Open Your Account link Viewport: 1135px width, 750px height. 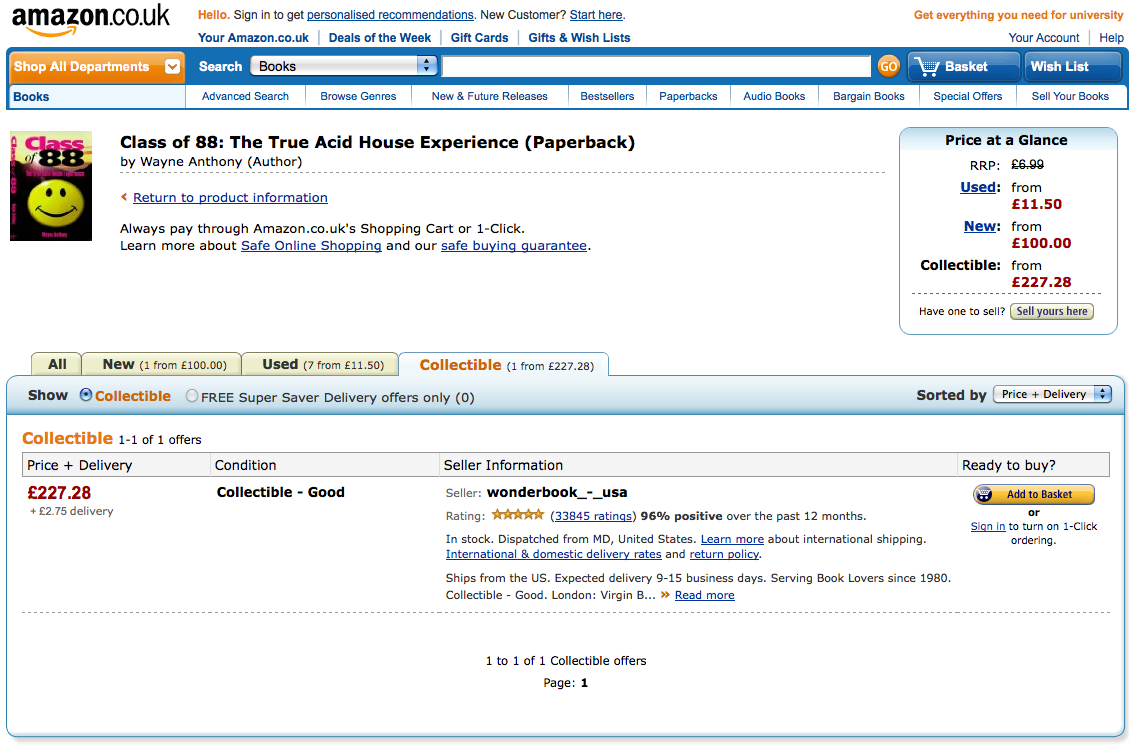(x=1044, y=38)
